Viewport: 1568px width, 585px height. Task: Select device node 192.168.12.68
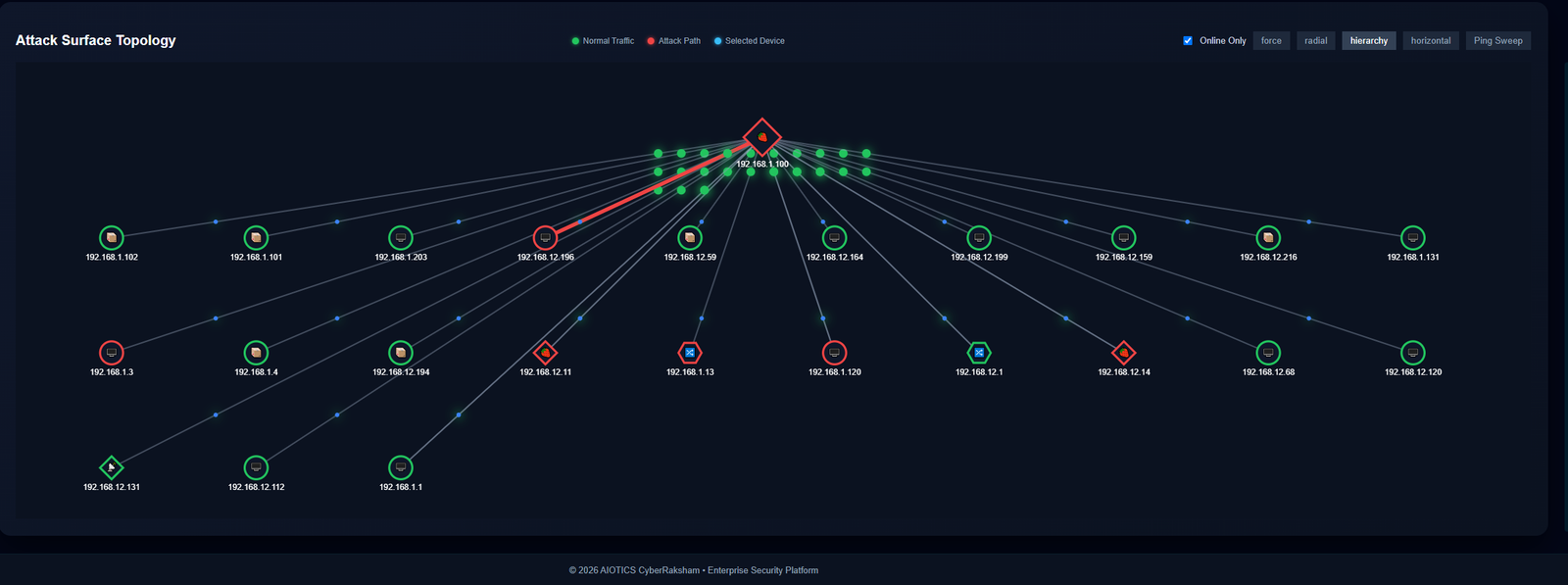(x=1268, y=352)
